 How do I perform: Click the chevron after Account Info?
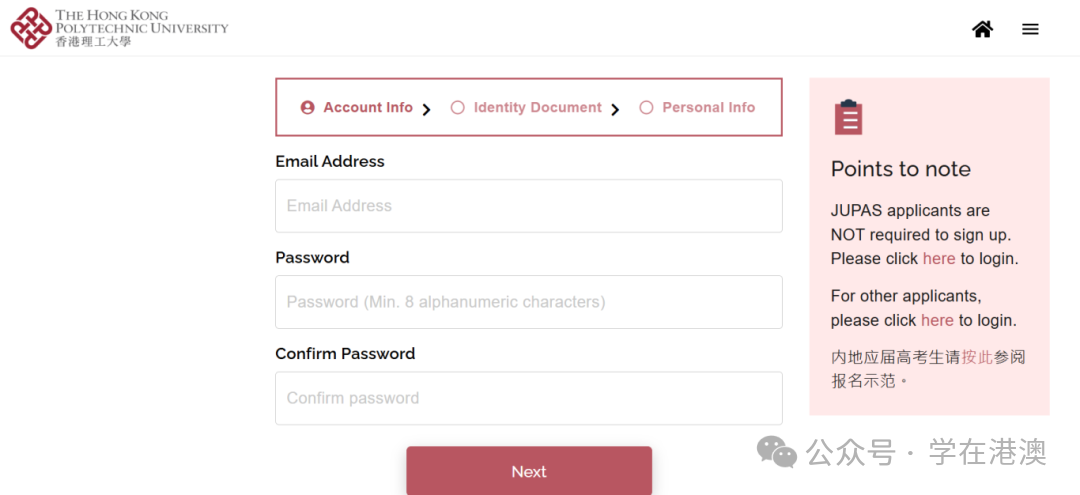pos(427,109)
